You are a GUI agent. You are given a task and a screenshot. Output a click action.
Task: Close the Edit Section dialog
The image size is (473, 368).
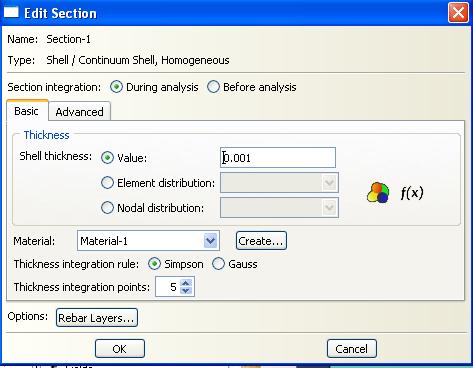click(x=458, y=13)
